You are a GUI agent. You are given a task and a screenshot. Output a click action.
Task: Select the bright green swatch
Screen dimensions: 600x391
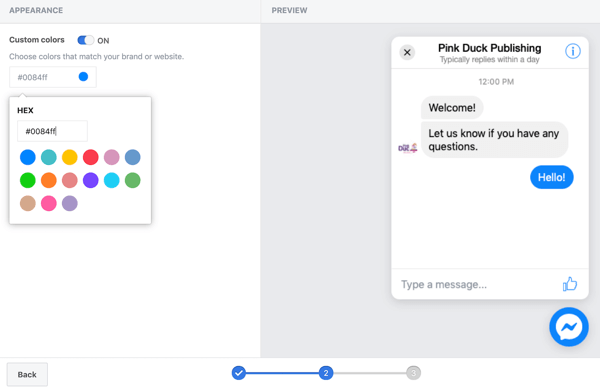pos(28,180)
